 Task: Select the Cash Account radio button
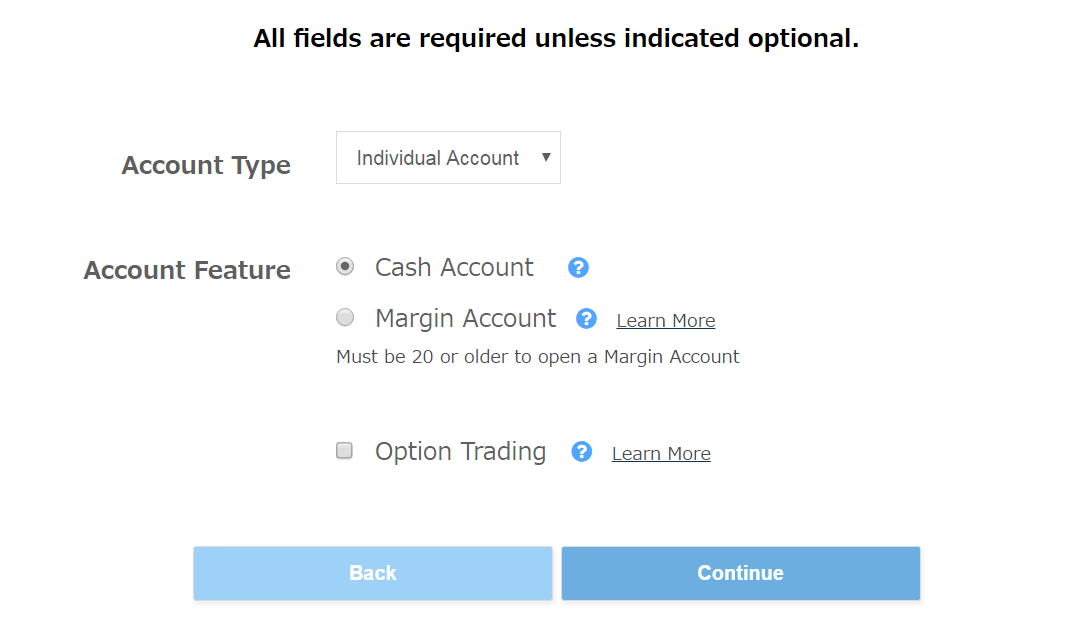[345, 267]
